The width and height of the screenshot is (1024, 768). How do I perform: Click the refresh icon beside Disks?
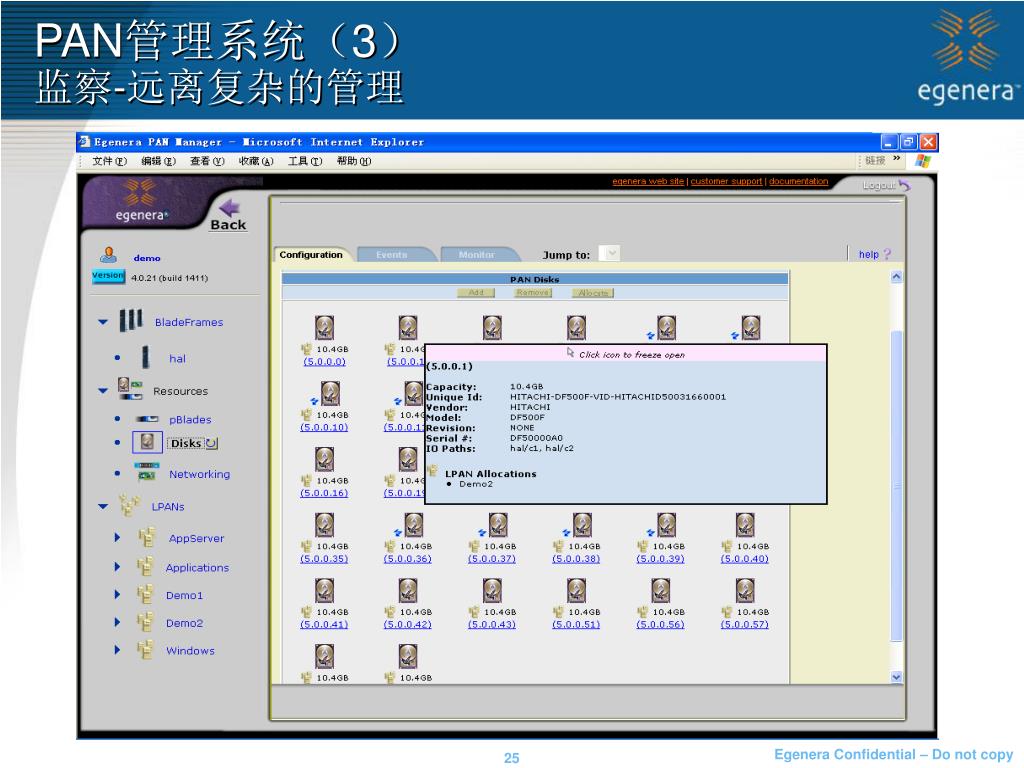[212, 443]
